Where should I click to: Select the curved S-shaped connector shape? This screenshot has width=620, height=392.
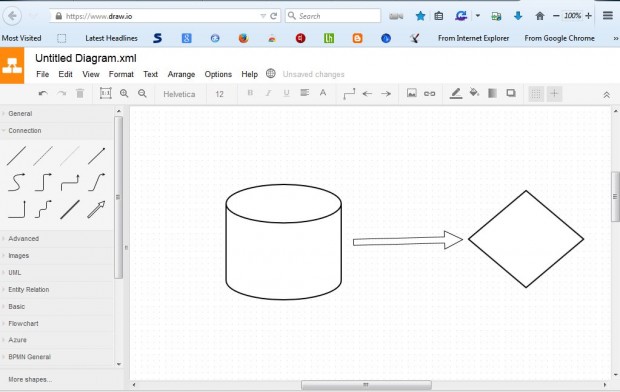16,182
